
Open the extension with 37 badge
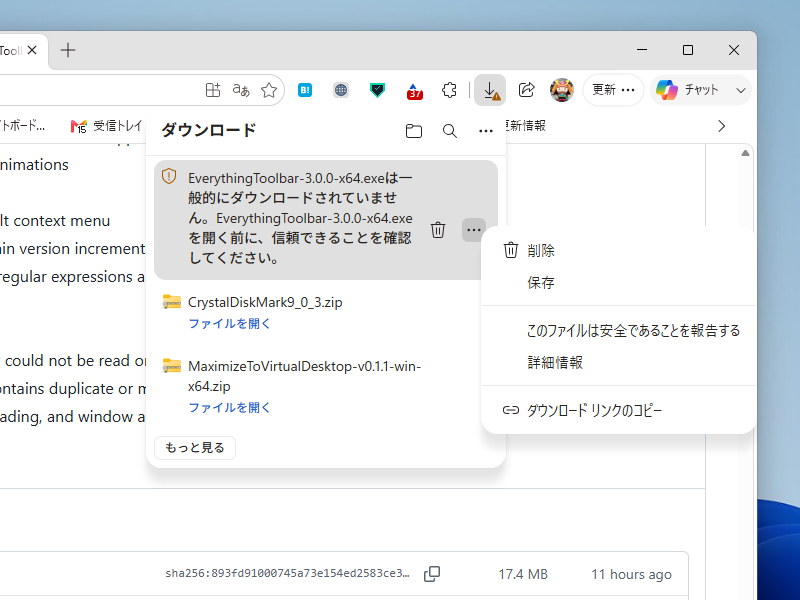click(x=414, y=91)
